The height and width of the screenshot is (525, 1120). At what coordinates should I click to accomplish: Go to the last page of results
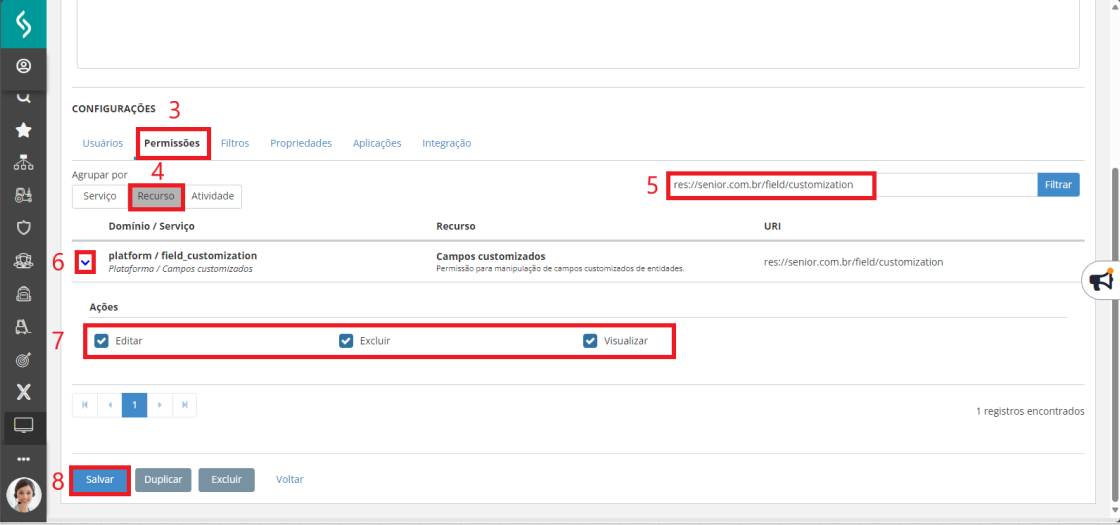tap(184, 405)
